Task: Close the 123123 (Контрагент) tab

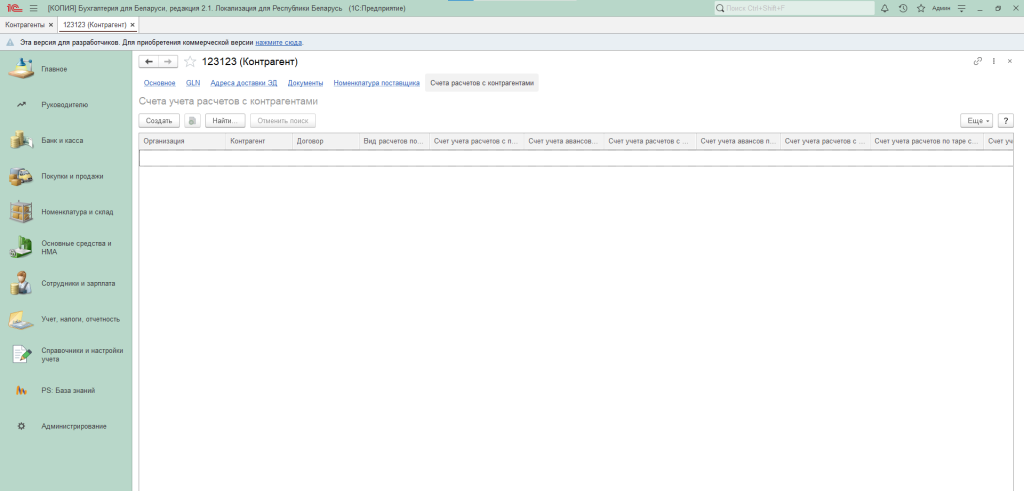Action: [133, 24]
